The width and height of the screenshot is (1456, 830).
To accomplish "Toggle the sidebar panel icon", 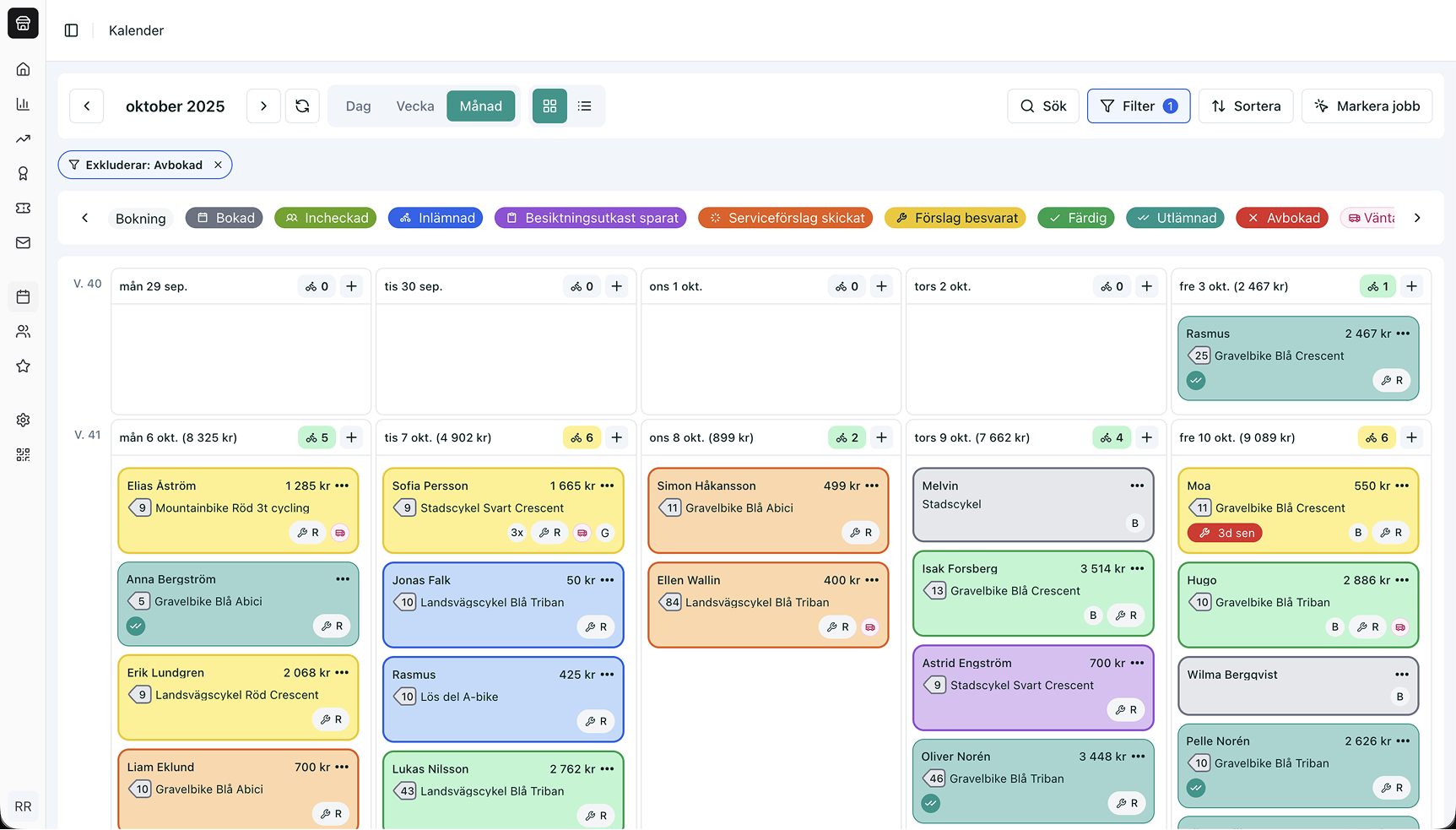I will [x=72, y=30].
